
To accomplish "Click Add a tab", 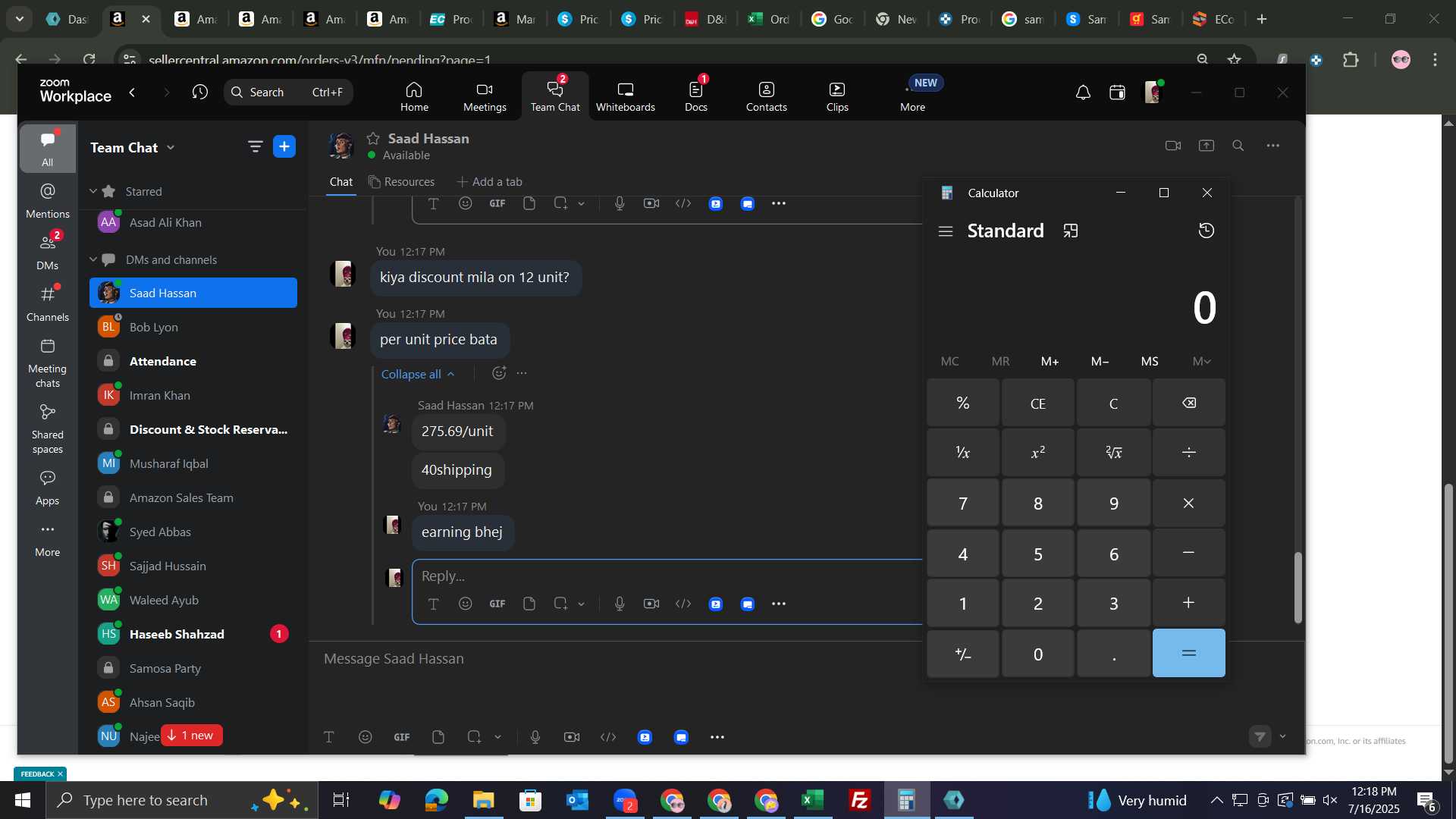I will point(489,182).
